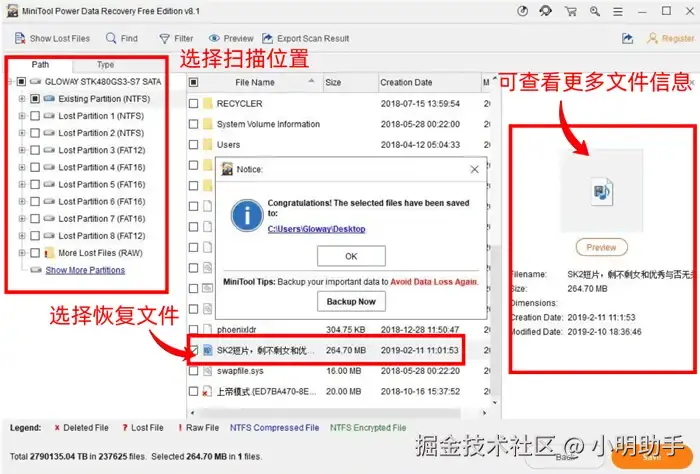Click the RECYCLER folder icon
700x474 pixels.
coord(208,104)
